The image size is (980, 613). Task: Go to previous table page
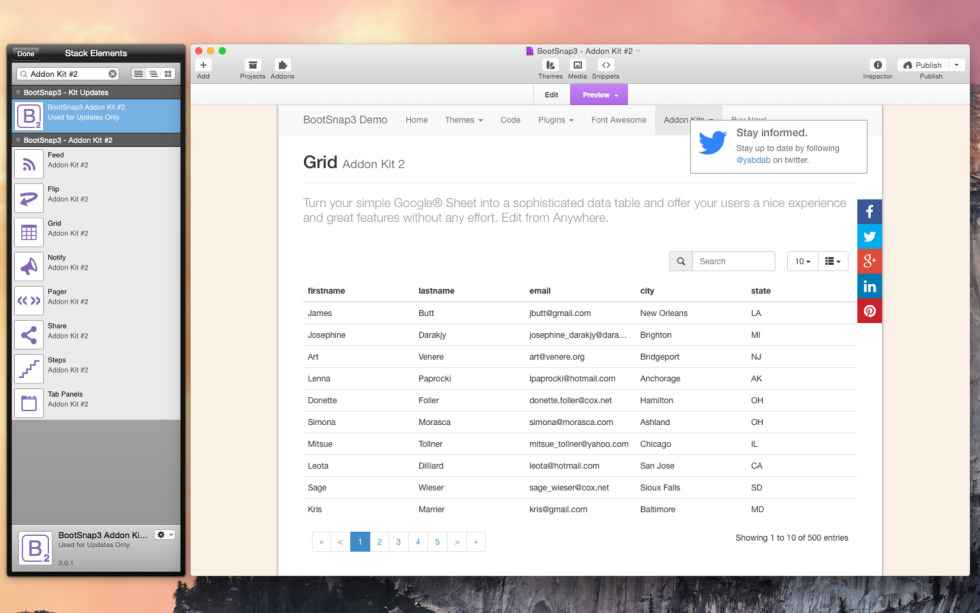340,542
